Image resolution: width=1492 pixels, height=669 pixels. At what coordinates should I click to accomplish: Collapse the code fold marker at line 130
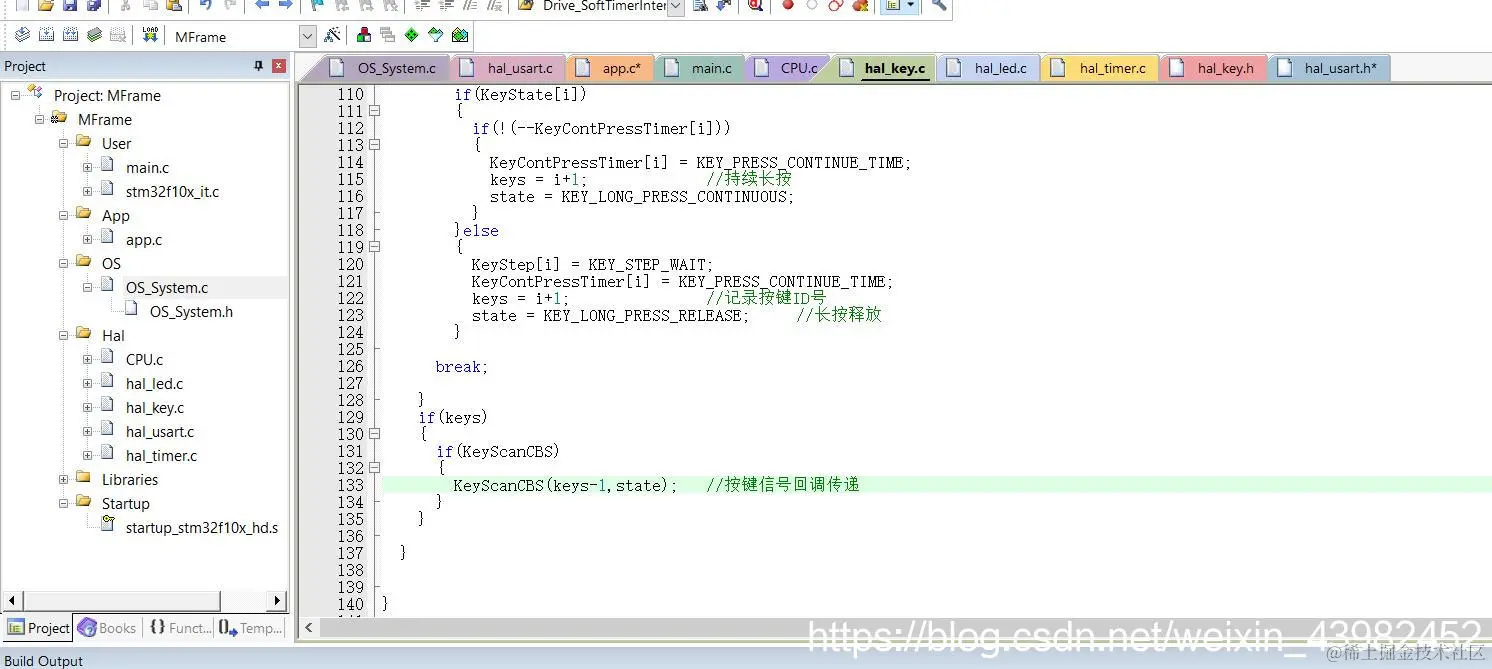(x=374, y=434)
